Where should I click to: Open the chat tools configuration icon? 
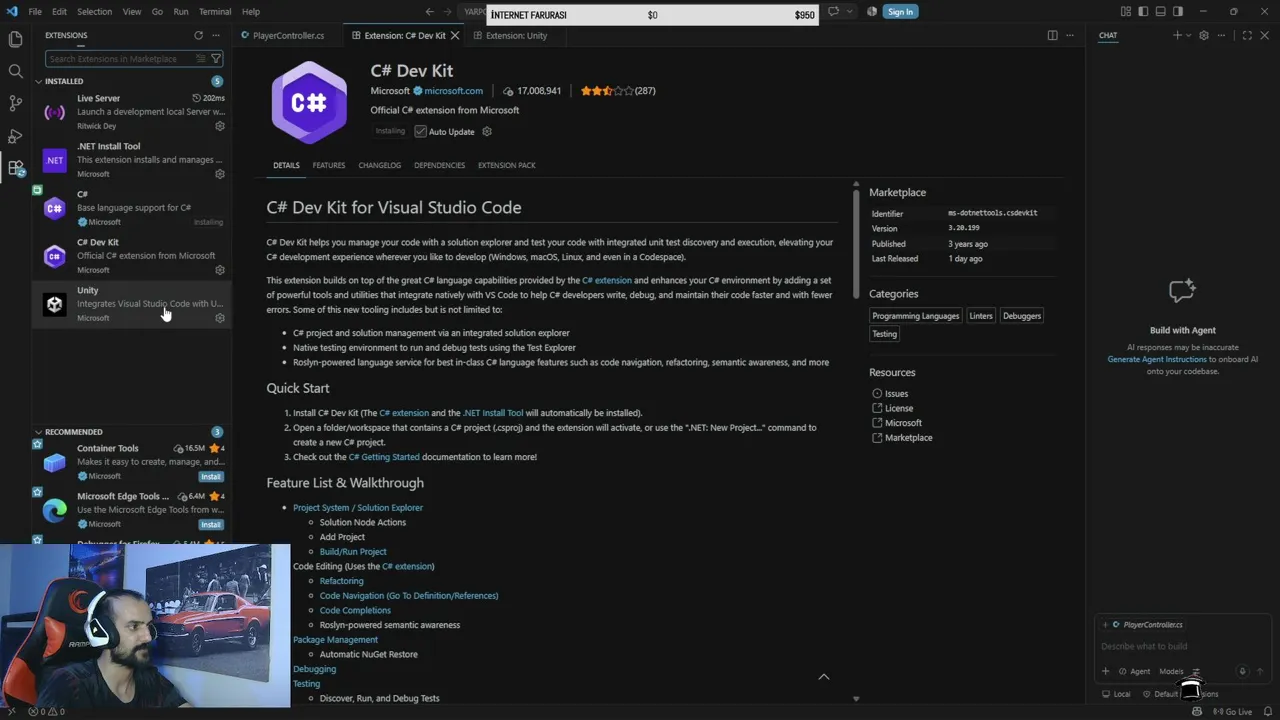1195,672
